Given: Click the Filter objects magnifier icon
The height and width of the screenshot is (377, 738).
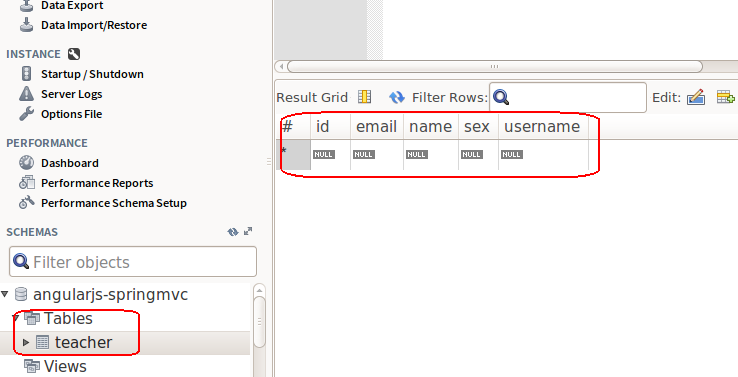Looking at the screenshot, I should click(21, 261).
